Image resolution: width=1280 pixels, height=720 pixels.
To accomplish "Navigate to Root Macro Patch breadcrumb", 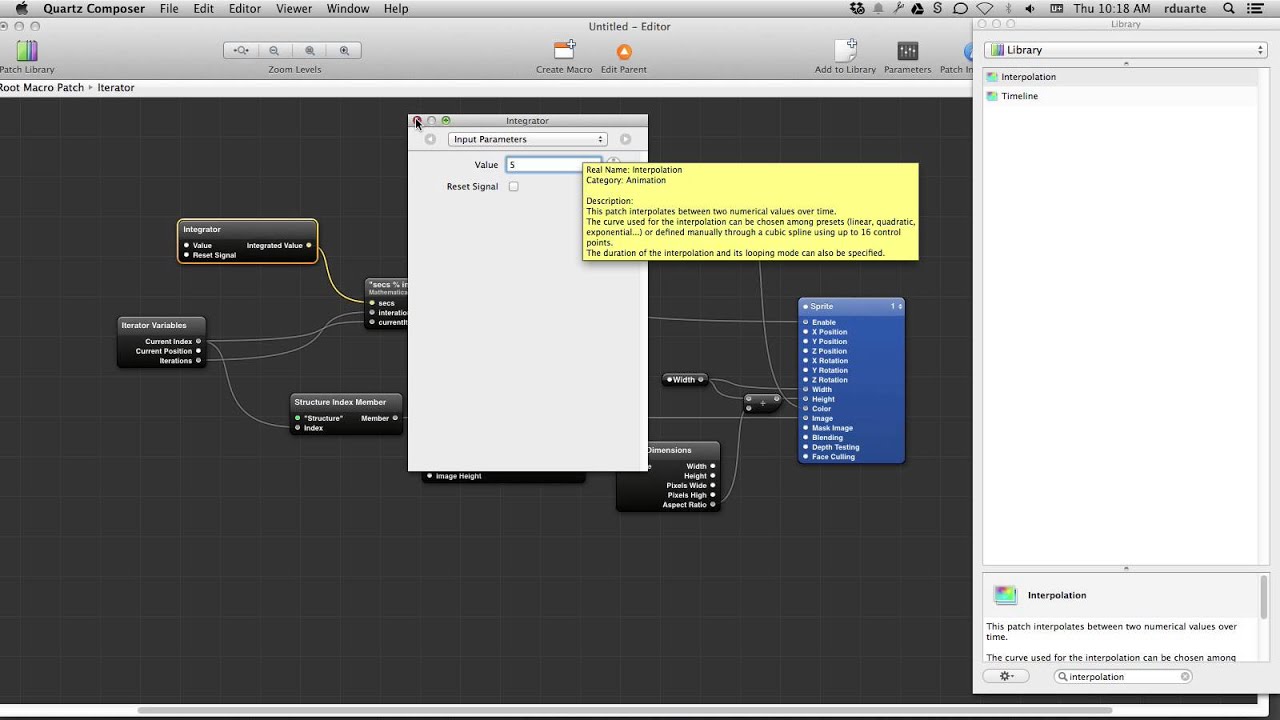I will click(42, 88).
